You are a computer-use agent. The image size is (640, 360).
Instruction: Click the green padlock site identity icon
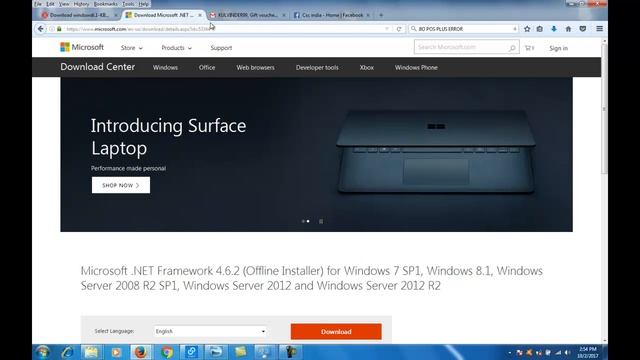[59, 29]
